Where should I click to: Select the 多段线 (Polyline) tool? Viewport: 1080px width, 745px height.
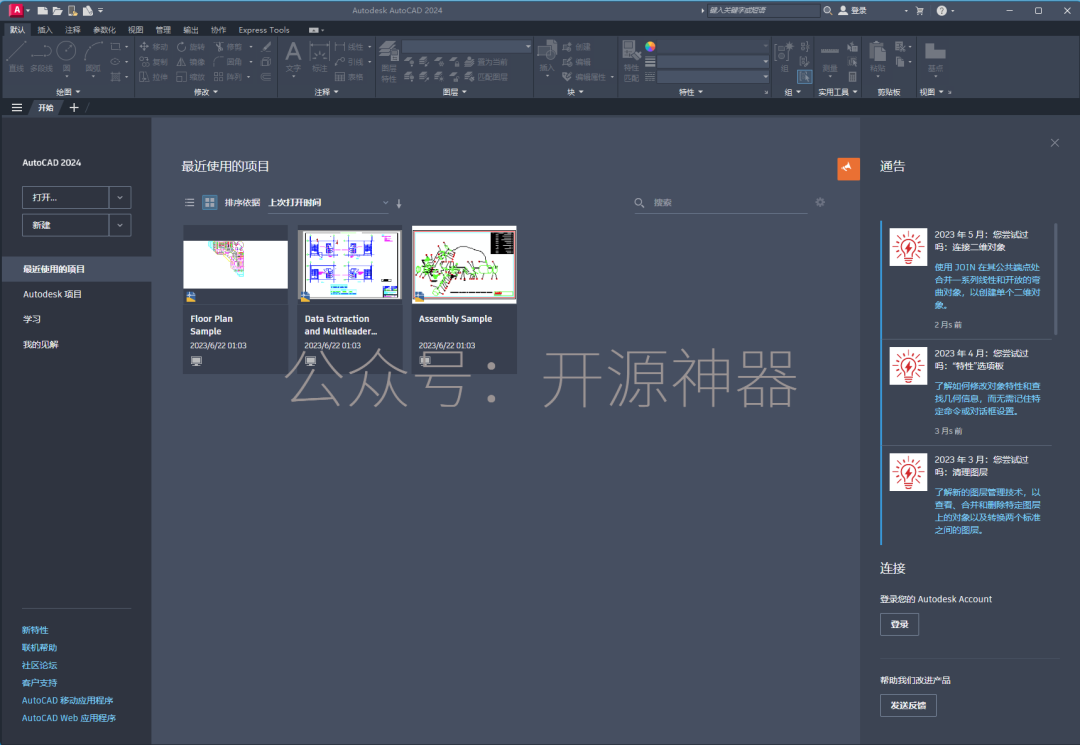point(41,55)
